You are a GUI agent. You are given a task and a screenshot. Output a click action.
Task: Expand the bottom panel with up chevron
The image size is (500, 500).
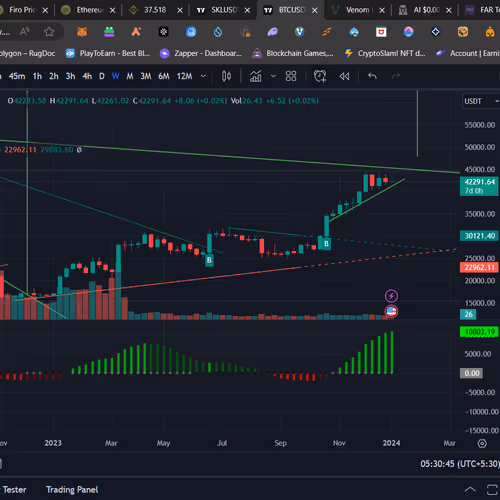[x=470, y=490]
